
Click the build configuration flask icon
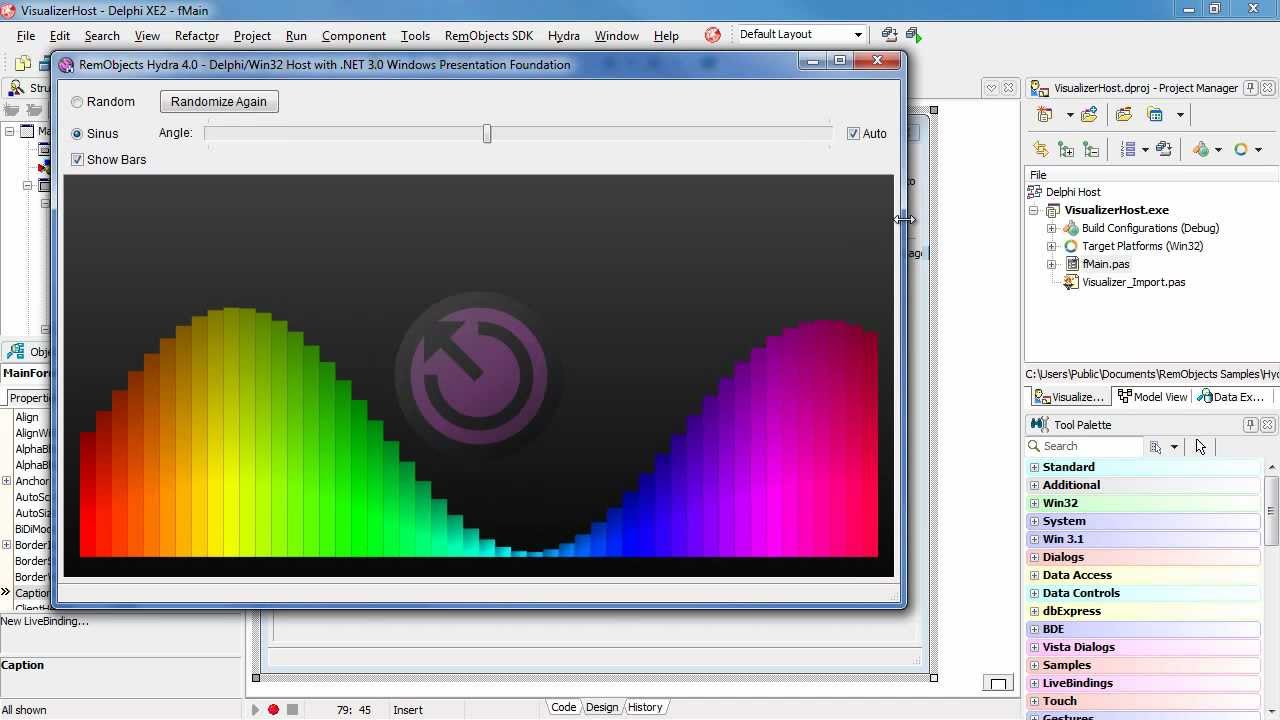pyautogui.click(x=1202, y=150)
